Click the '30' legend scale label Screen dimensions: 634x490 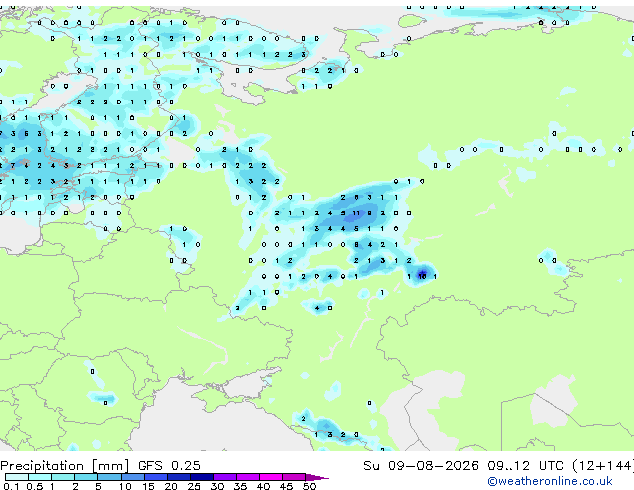217,486
